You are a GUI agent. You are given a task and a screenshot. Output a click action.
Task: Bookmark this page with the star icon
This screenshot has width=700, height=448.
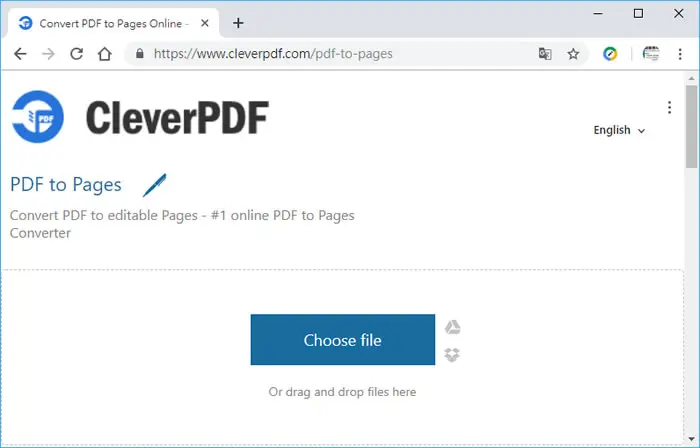click(x=573, y=54)
